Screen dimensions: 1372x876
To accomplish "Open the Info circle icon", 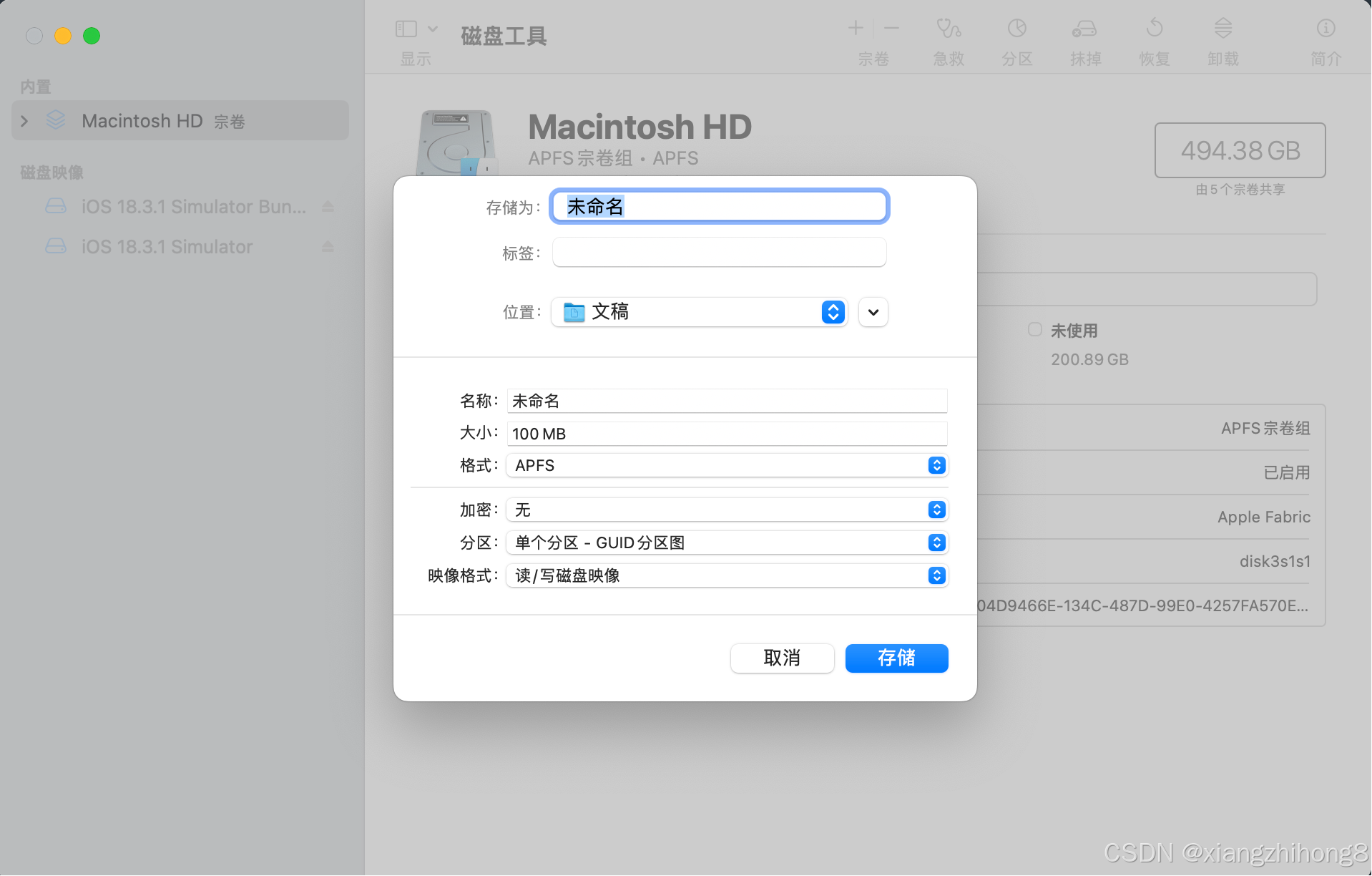I will tap(1326, 28).
